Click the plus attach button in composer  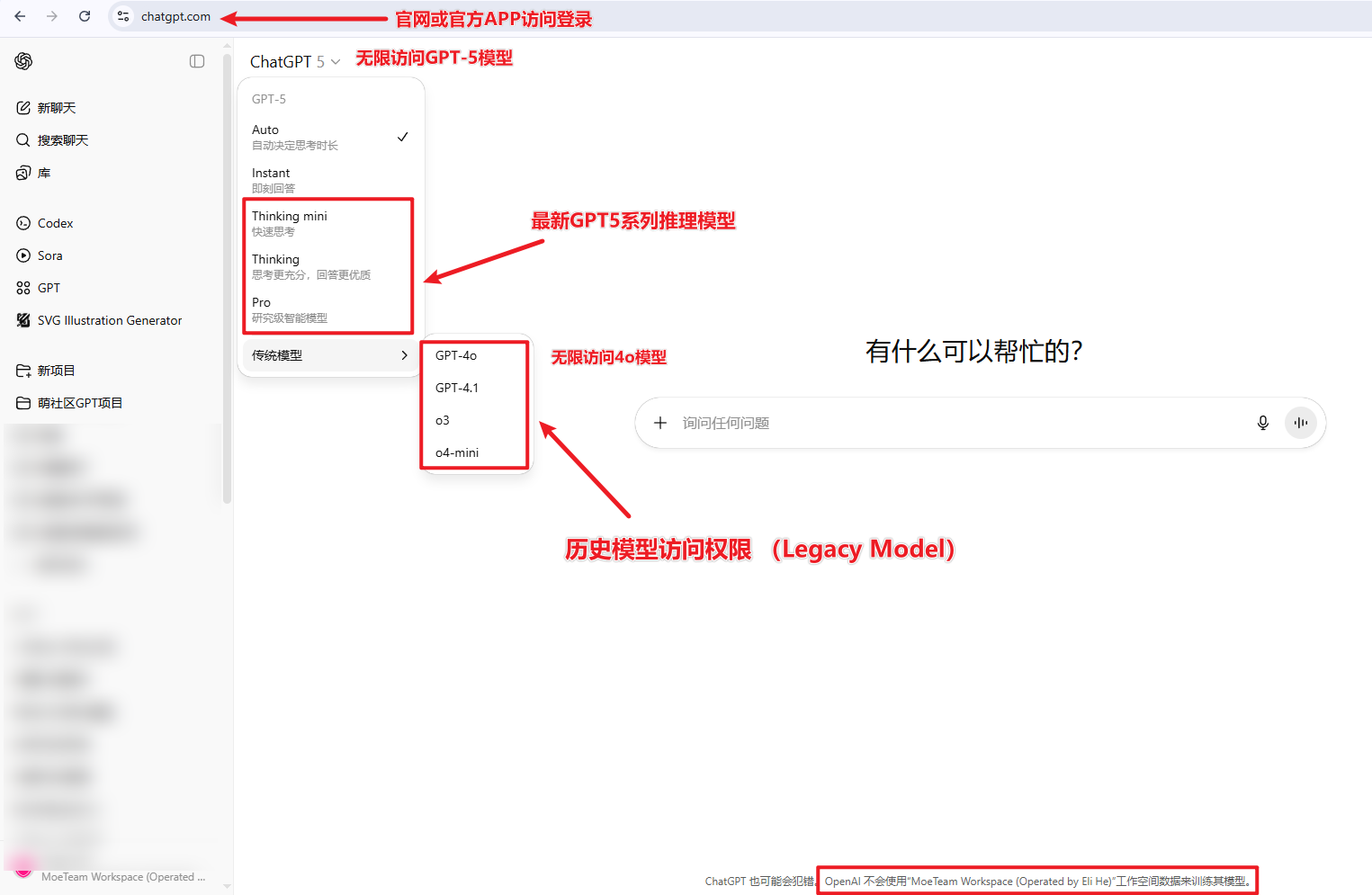(x=660, y=423)
